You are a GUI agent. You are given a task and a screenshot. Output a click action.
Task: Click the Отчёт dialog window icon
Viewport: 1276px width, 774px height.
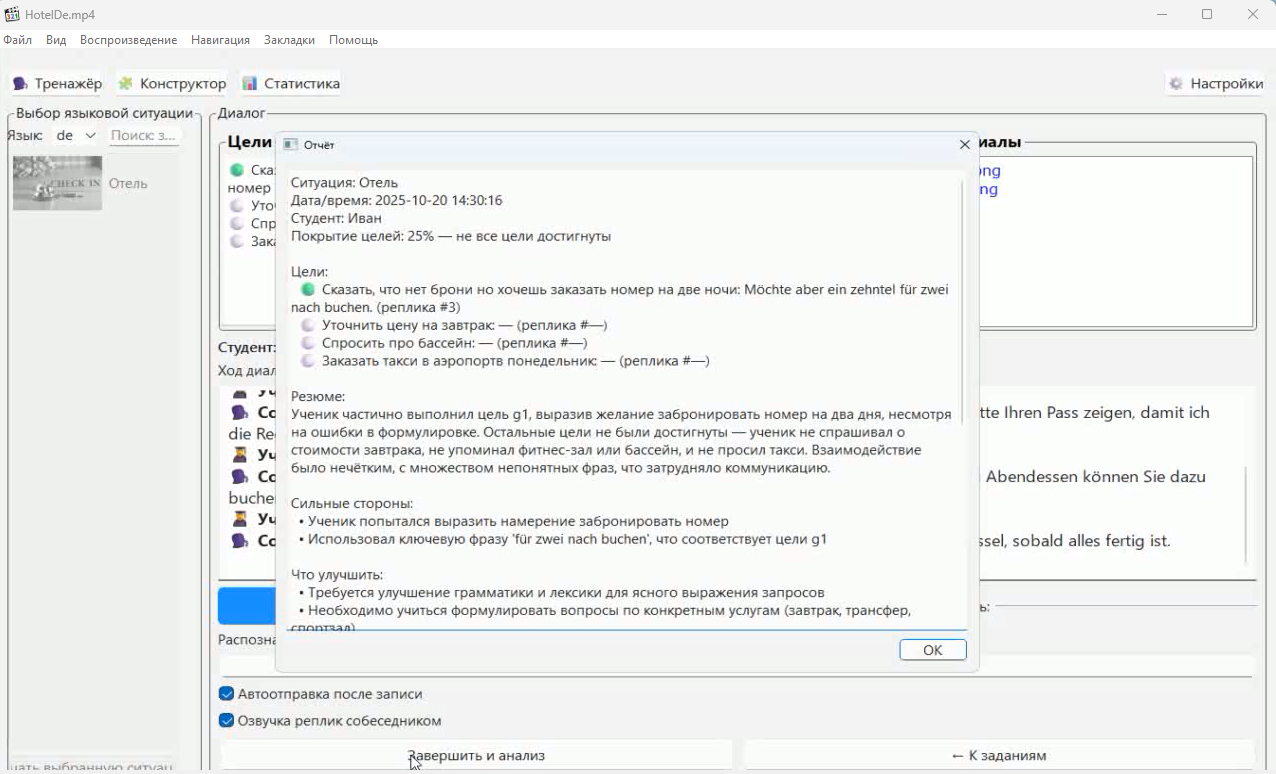coord(290,145)
